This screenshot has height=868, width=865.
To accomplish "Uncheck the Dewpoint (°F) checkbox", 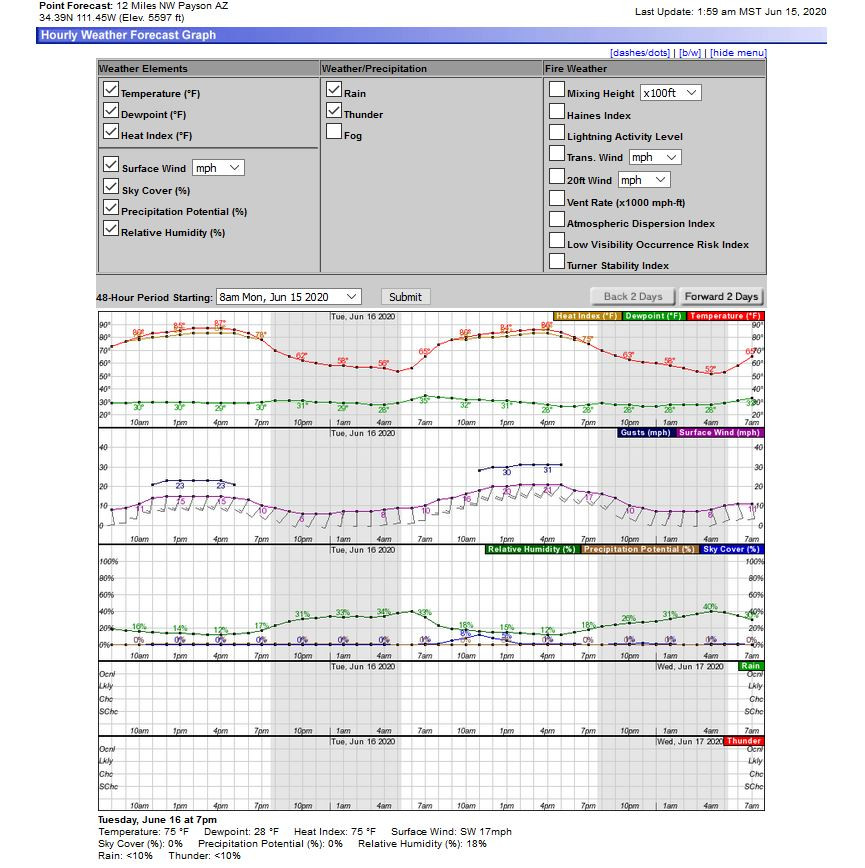I will point(111,110).
